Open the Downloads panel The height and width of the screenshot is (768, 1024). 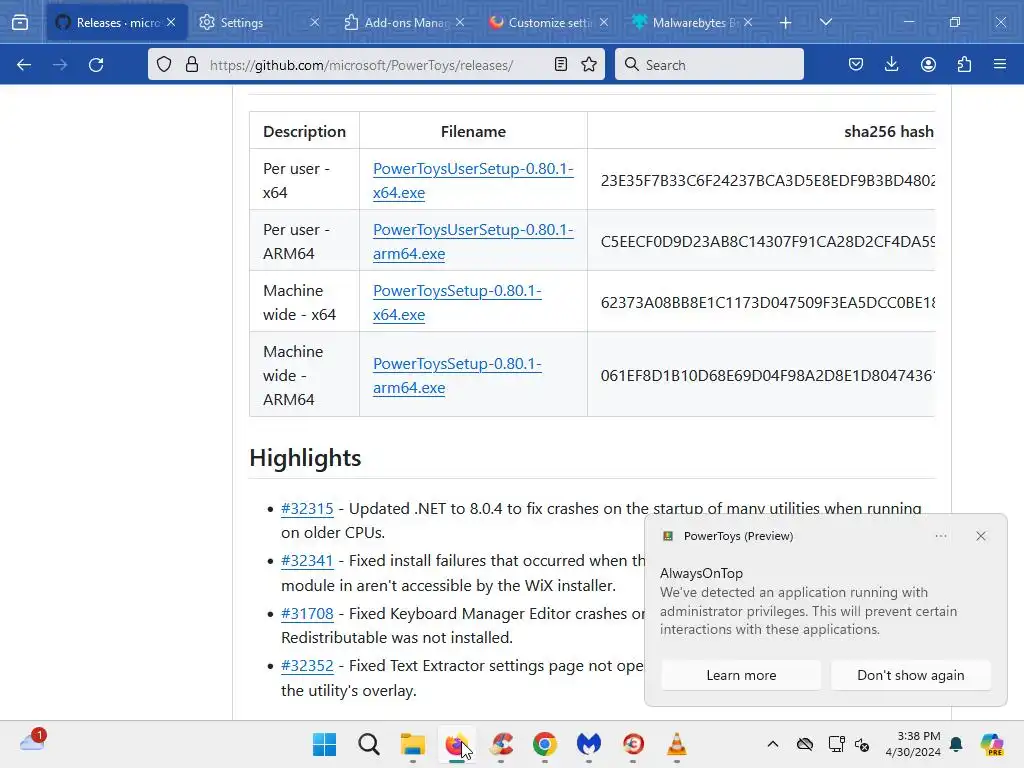[891, 65]
